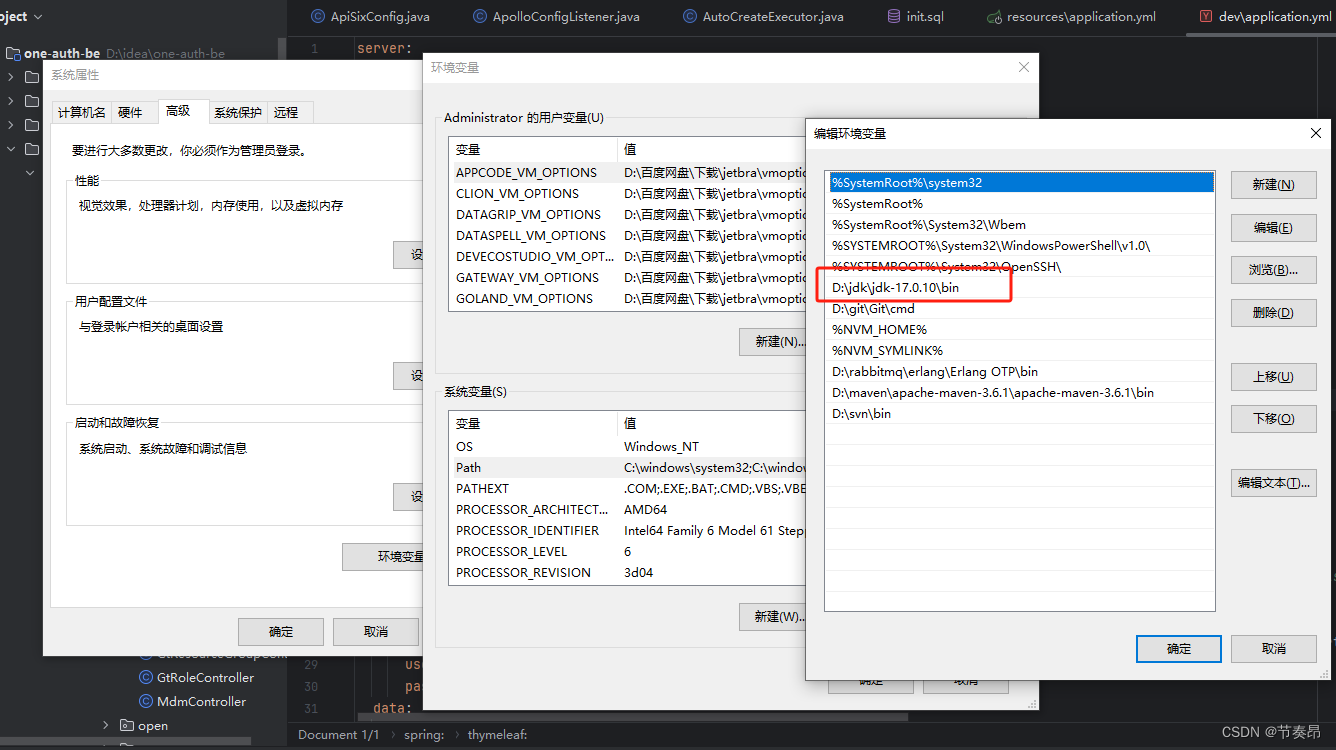
Task: Click spring: in the editor breadcrumb
Action: (424, 734)
